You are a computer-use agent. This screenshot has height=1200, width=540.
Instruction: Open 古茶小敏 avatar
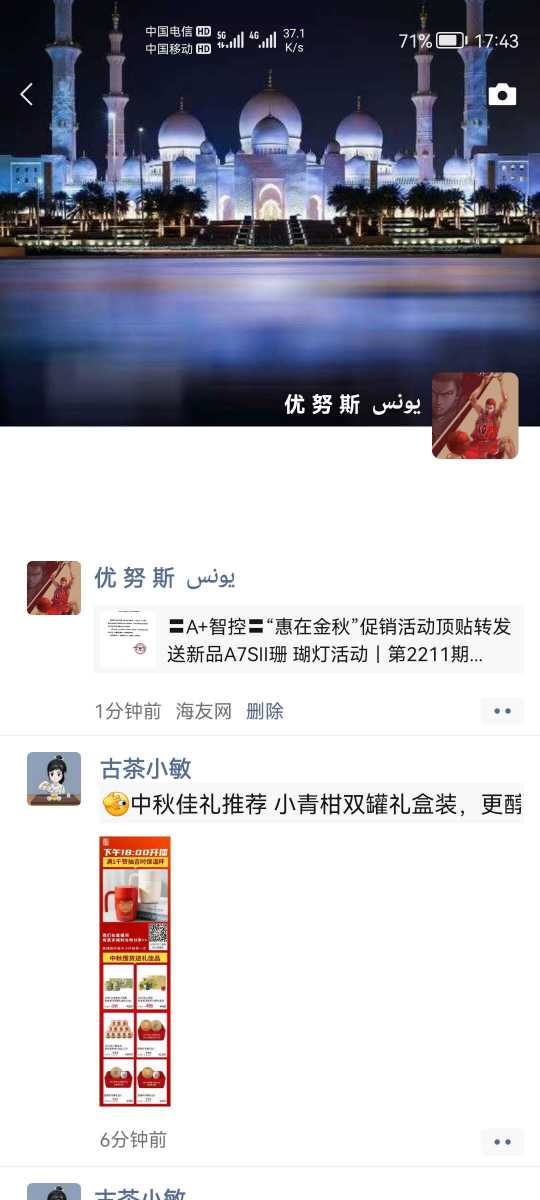(54, 779)
